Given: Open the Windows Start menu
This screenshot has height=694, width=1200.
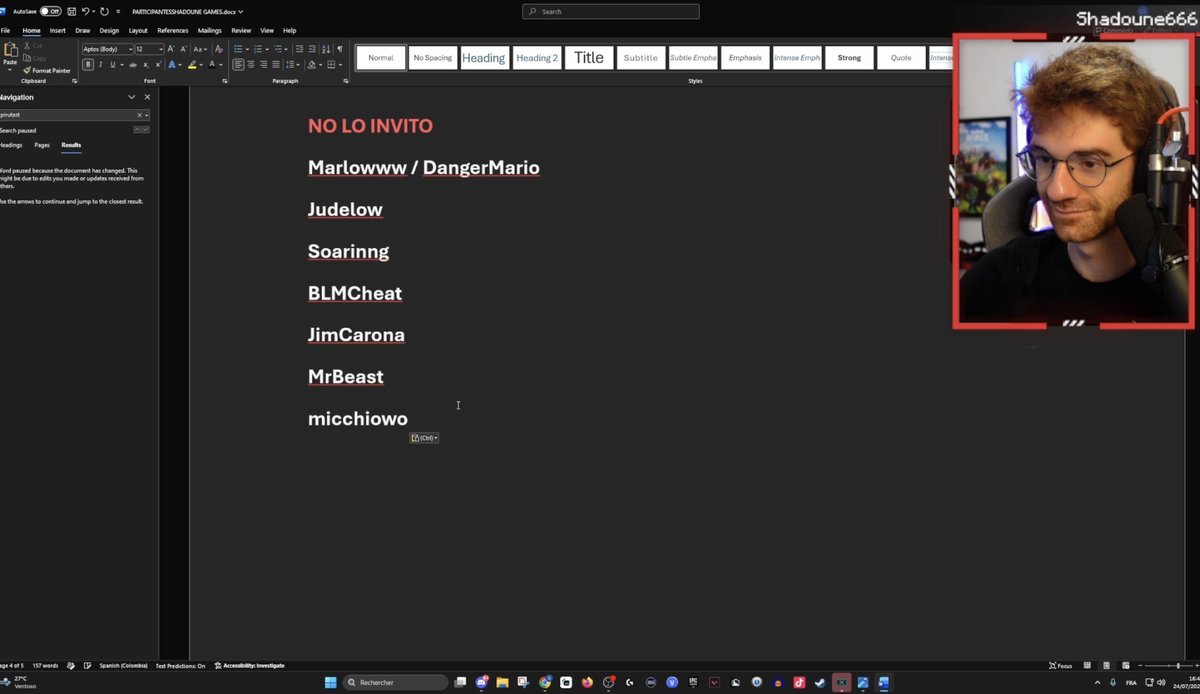Looking at the screenshot, I should [x=330, y=682].
